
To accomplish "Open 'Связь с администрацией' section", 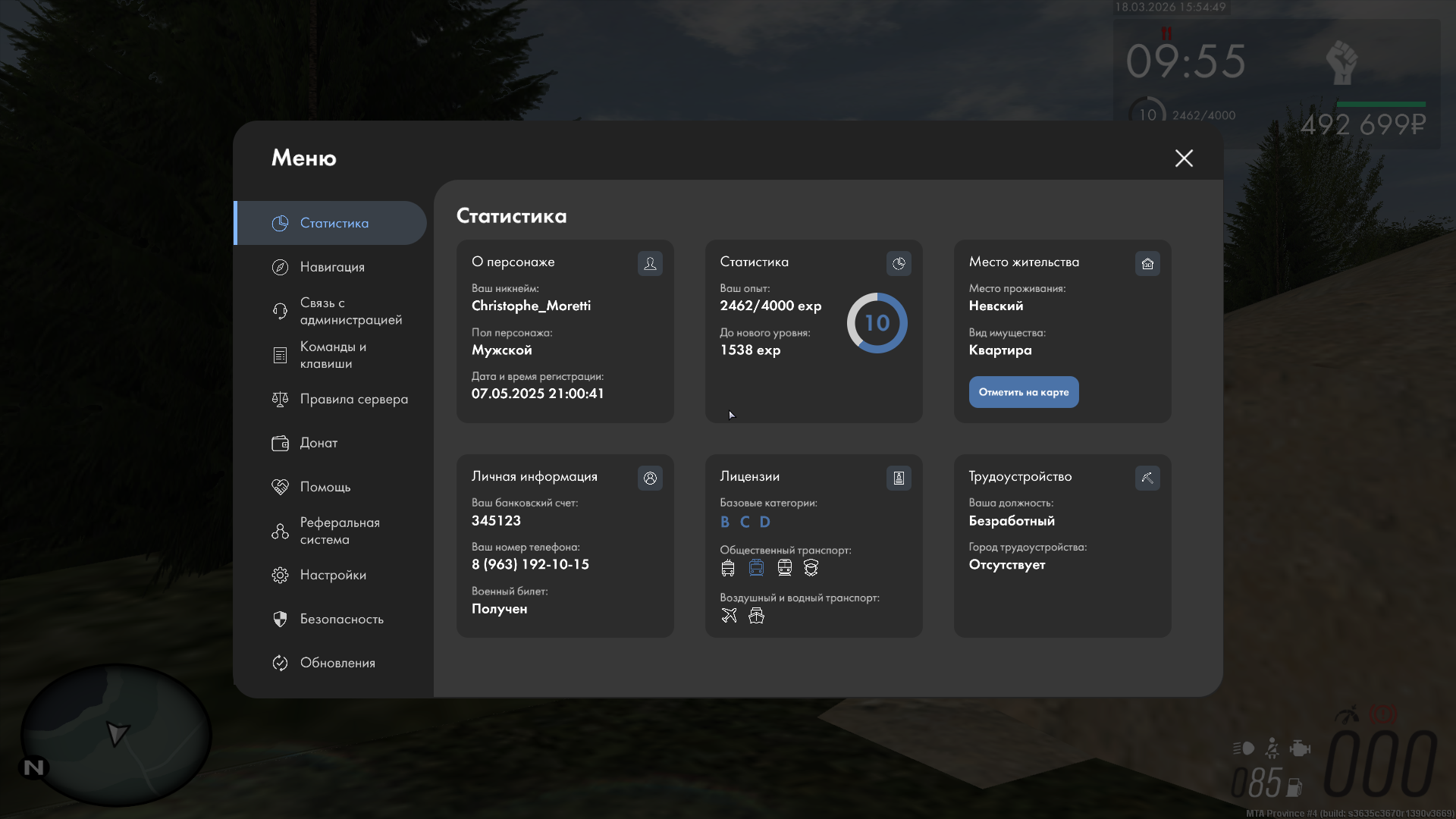I will pos(349,311).
